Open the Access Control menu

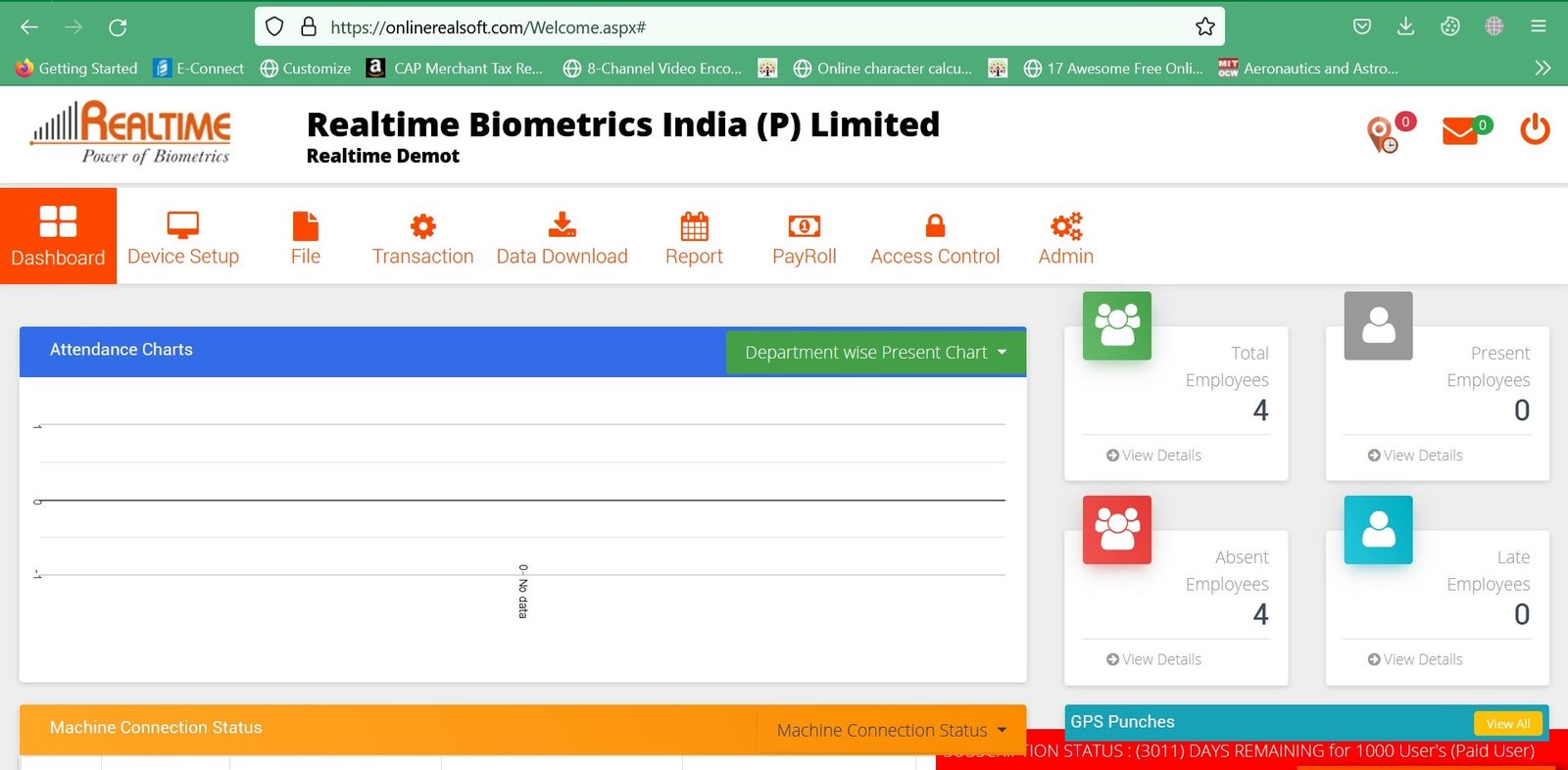tap(935, 238)
